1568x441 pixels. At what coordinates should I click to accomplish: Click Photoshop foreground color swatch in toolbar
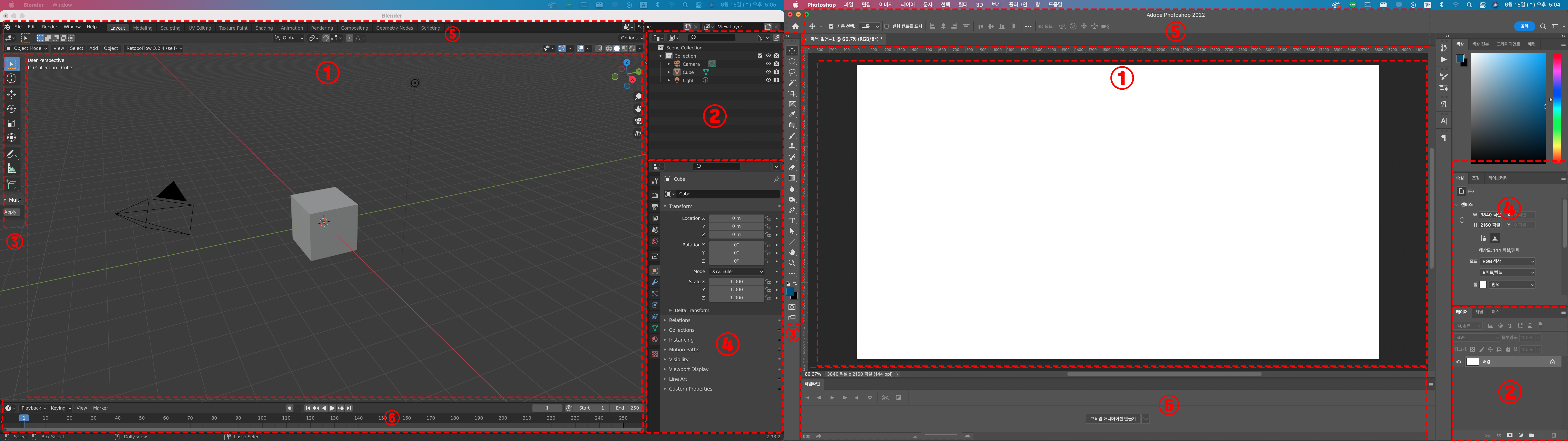(790, 292)
